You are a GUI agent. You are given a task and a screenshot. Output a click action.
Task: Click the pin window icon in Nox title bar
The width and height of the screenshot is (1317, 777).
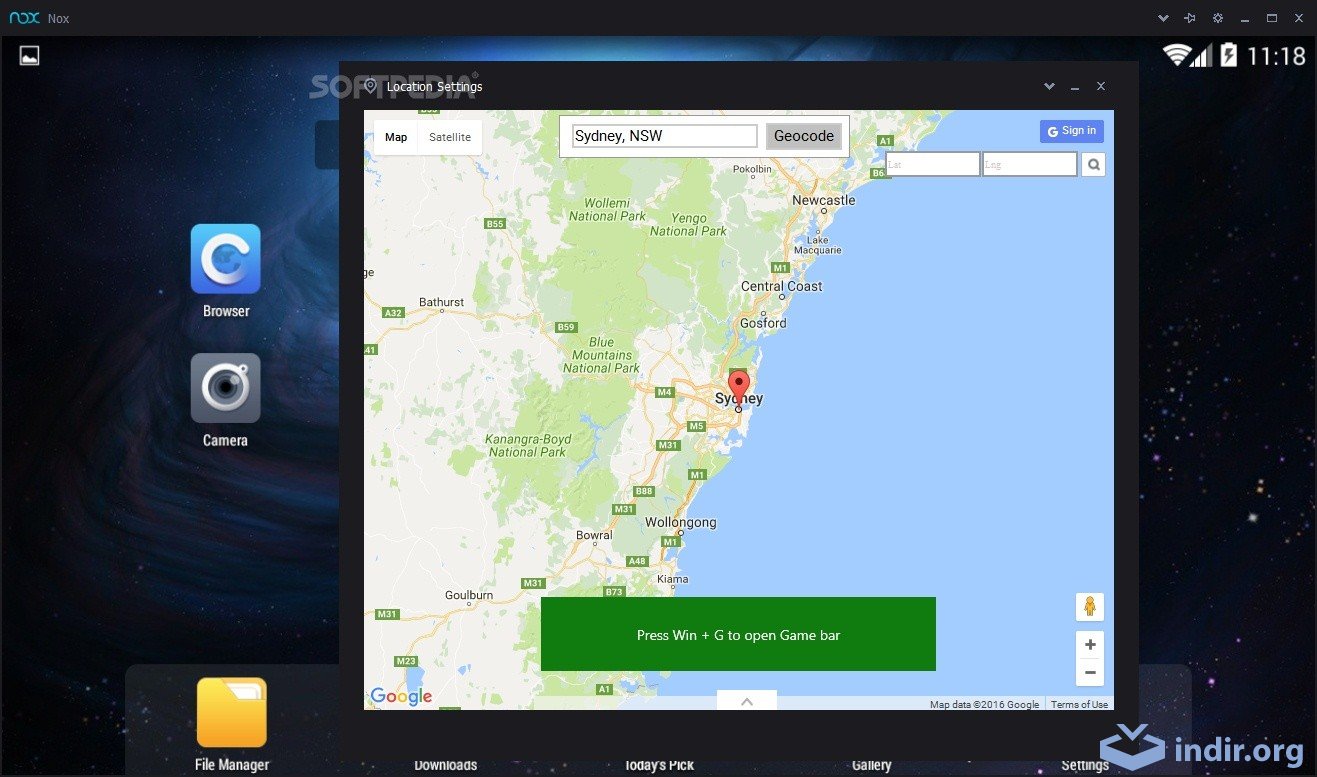pyautogui.click(x=1190, y=18)
